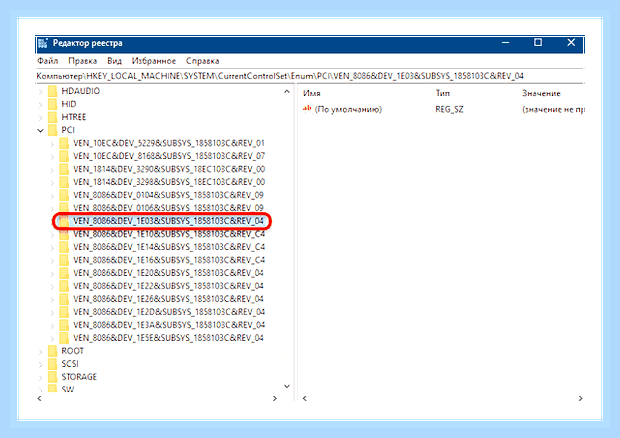Open the Файл menu
The image size is (620, 438).
pos(47,61)
